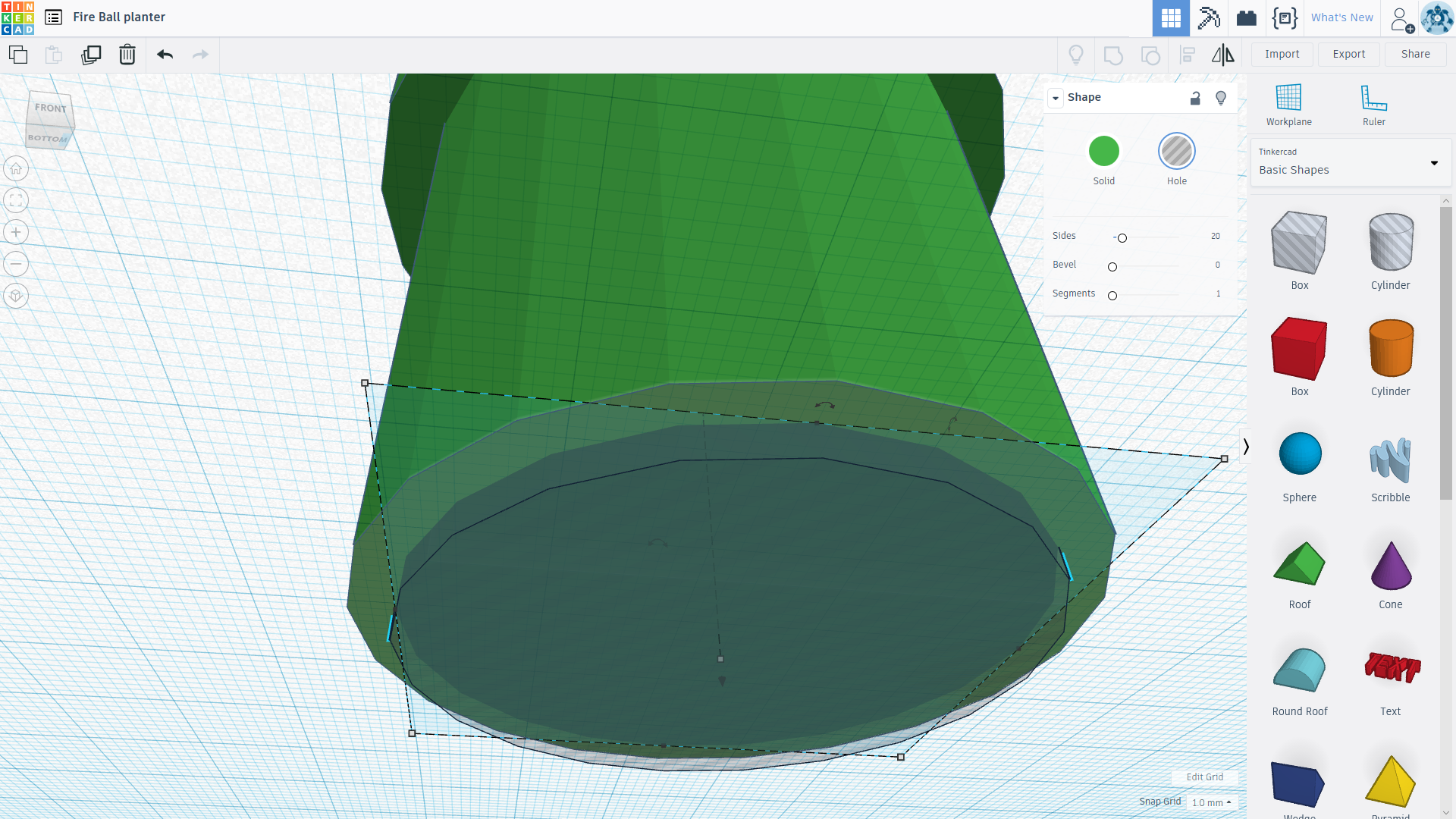Collapse the Shape panel arrow

coord(1056,98)
